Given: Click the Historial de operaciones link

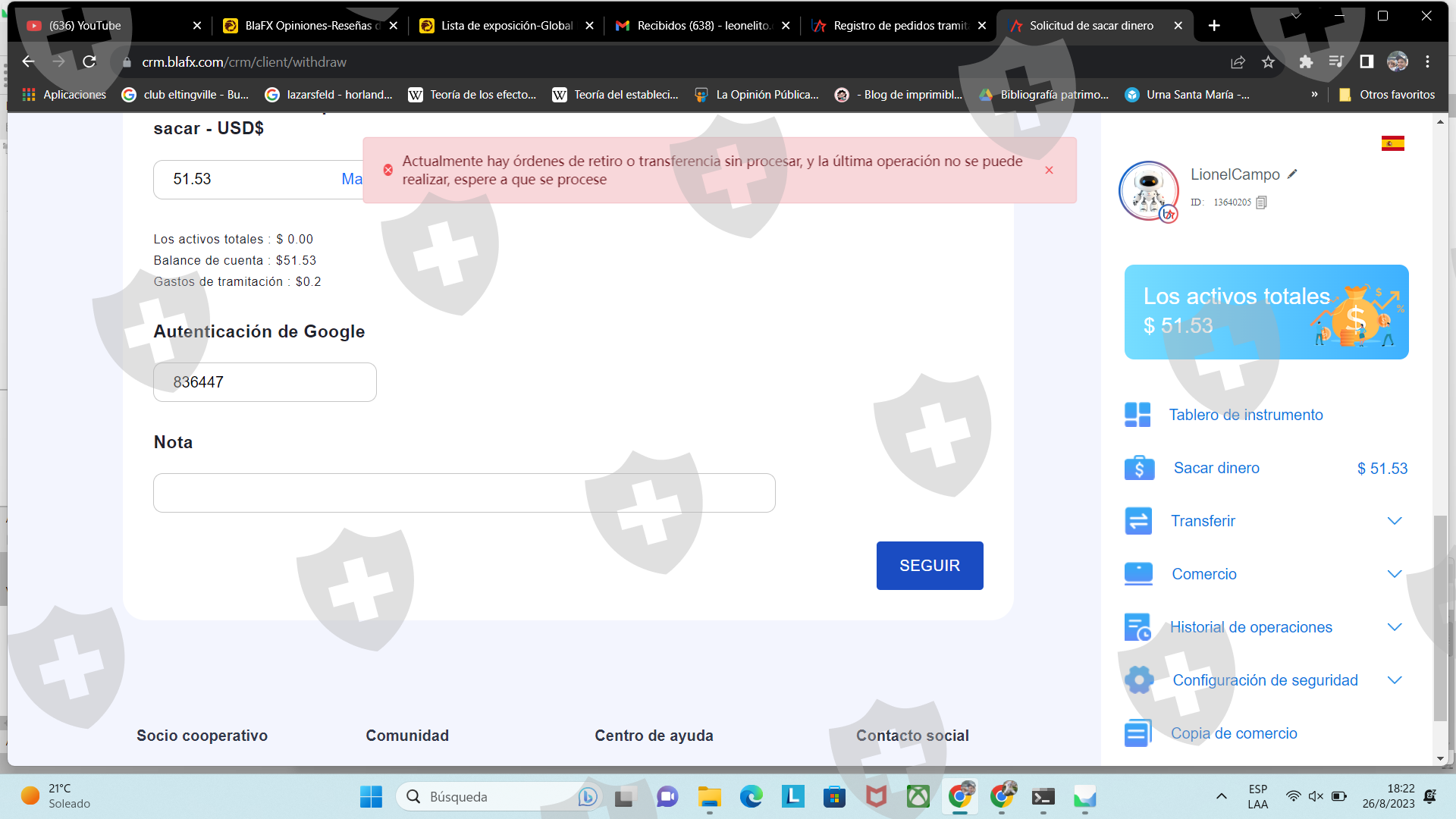Looking at the screenshot, I should (x=1250, y=627).
